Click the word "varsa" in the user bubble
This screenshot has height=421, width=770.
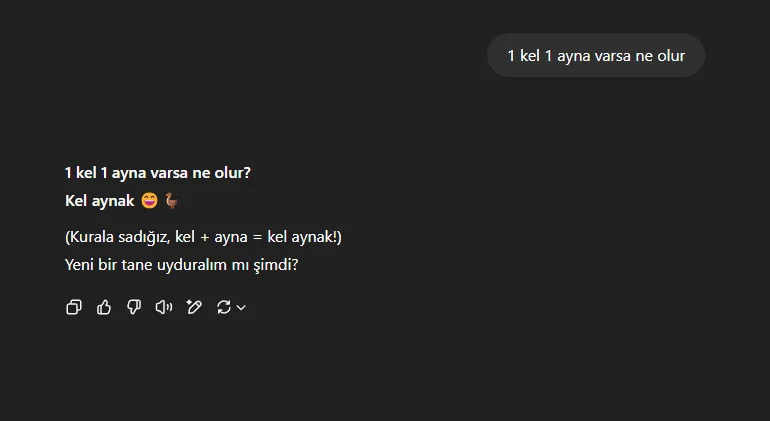[x=614, y=55]
